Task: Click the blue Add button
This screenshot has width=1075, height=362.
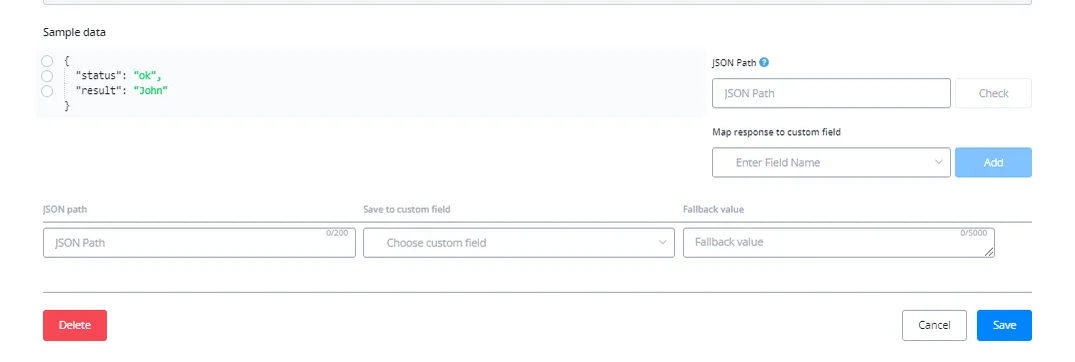Action: click(x=993, y=162)
